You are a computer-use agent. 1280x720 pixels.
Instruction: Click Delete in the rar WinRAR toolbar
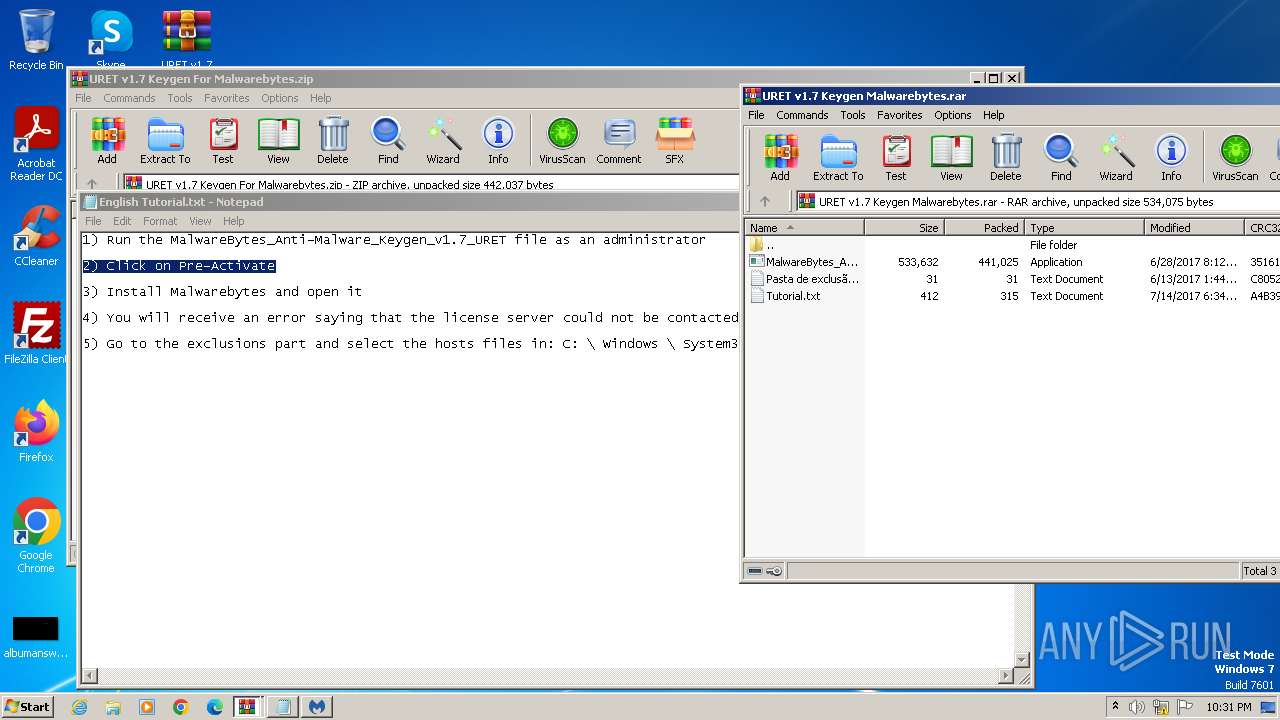(1006, 157)
